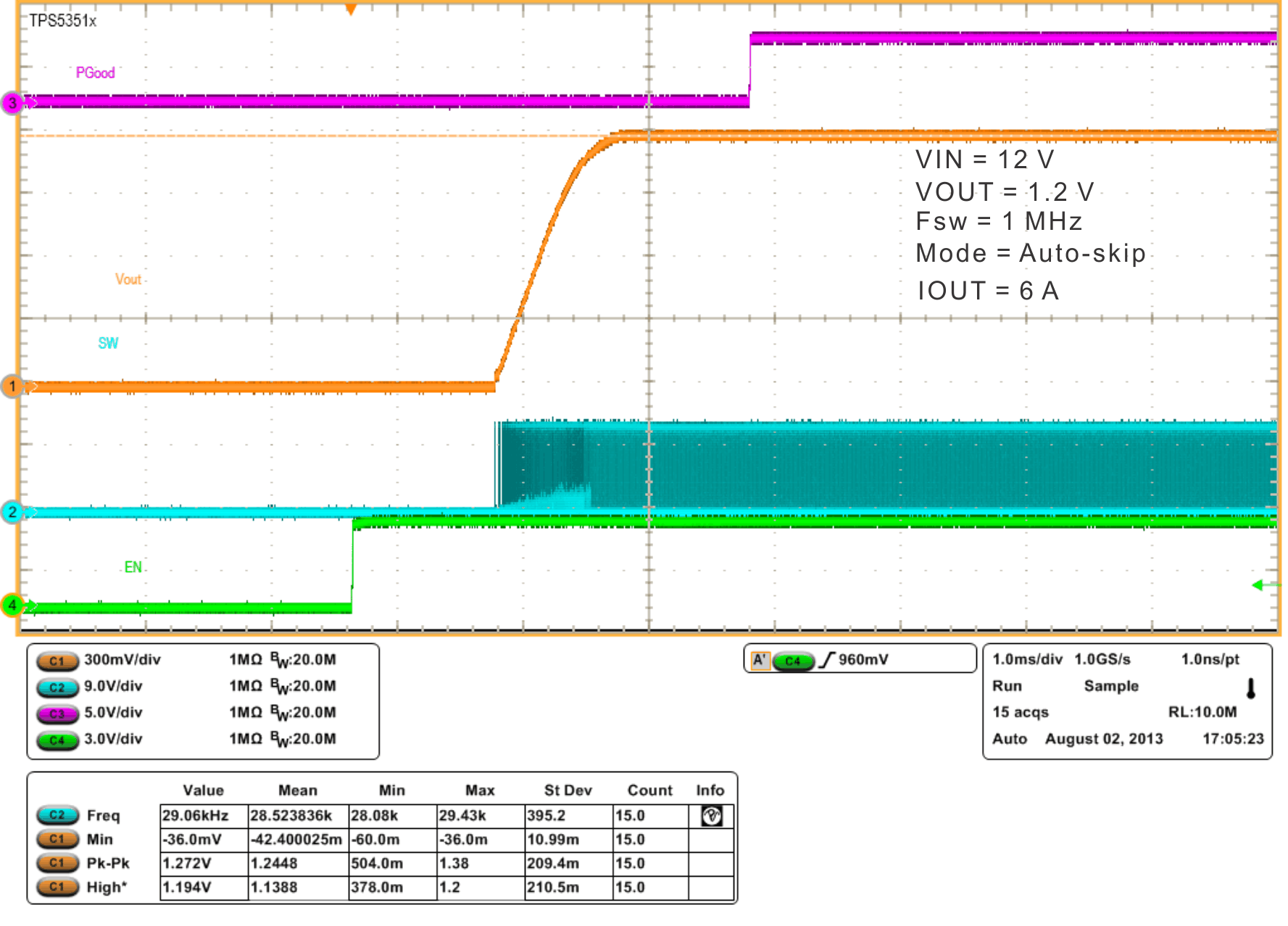Toggle acquisition with the Run indicator
1288x926 pixels.
(x=1007, y=686)
